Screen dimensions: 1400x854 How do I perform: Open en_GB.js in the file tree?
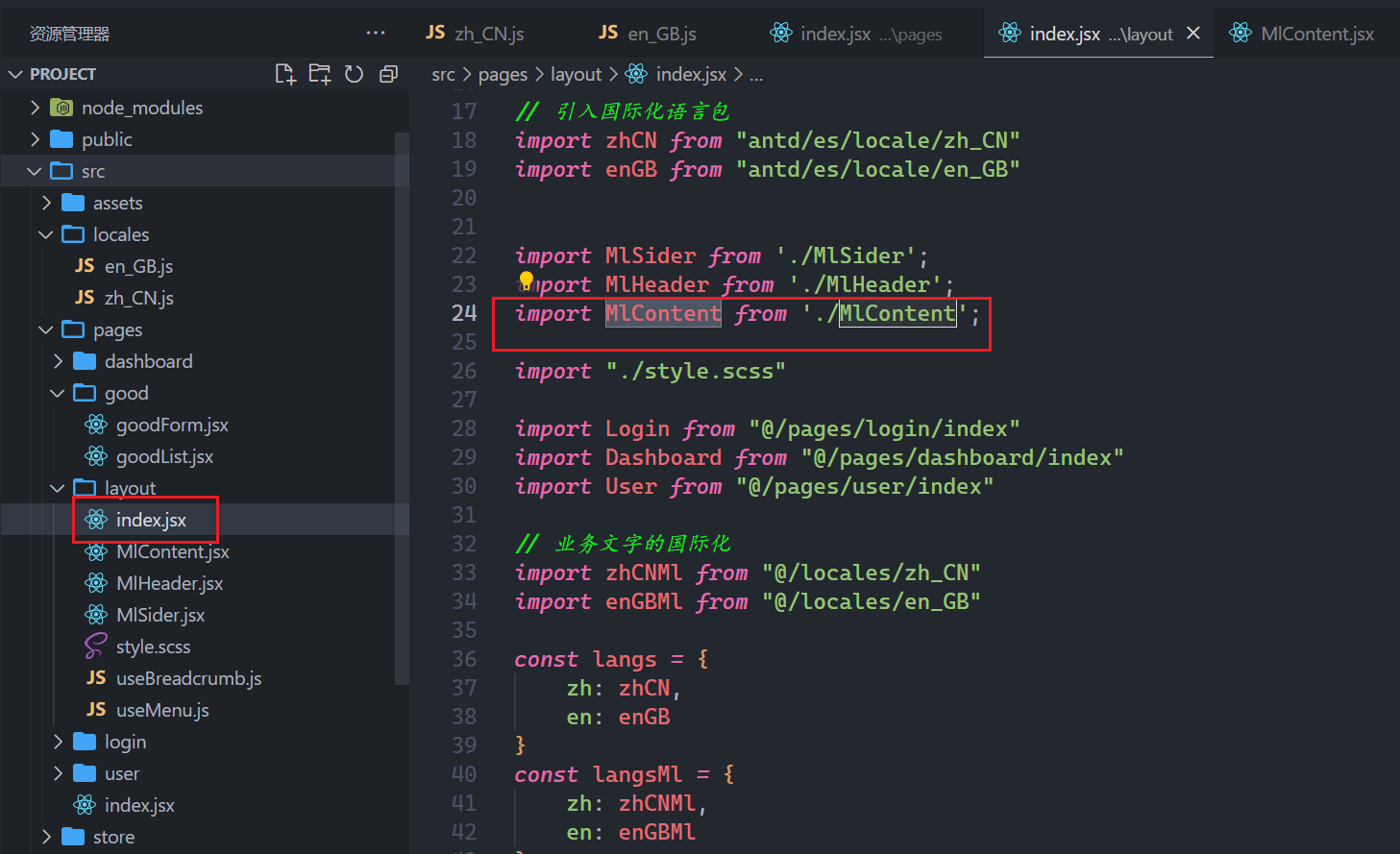click(x=138, y=266)
